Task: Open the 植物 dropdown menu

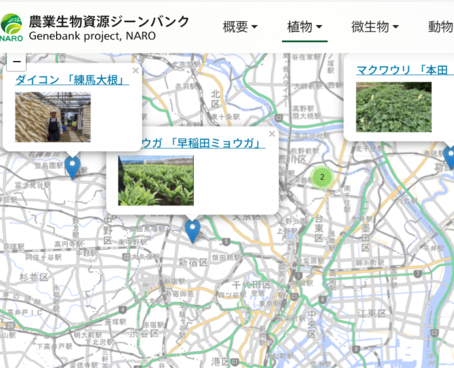Action: [305, 27]
